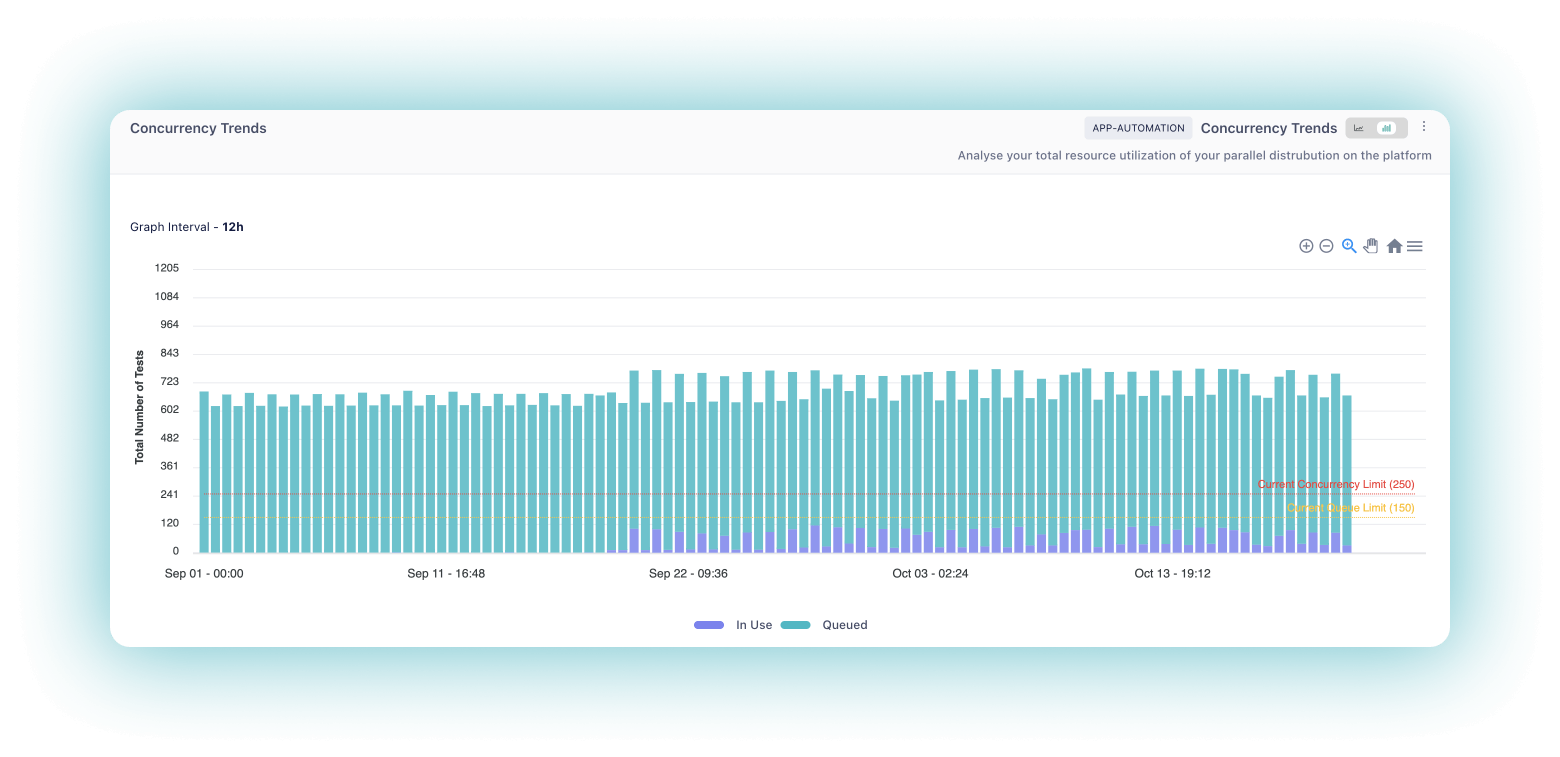Open the three-dot widget menu
The image size is (1560, 757).
click(x=1424, y=127)
